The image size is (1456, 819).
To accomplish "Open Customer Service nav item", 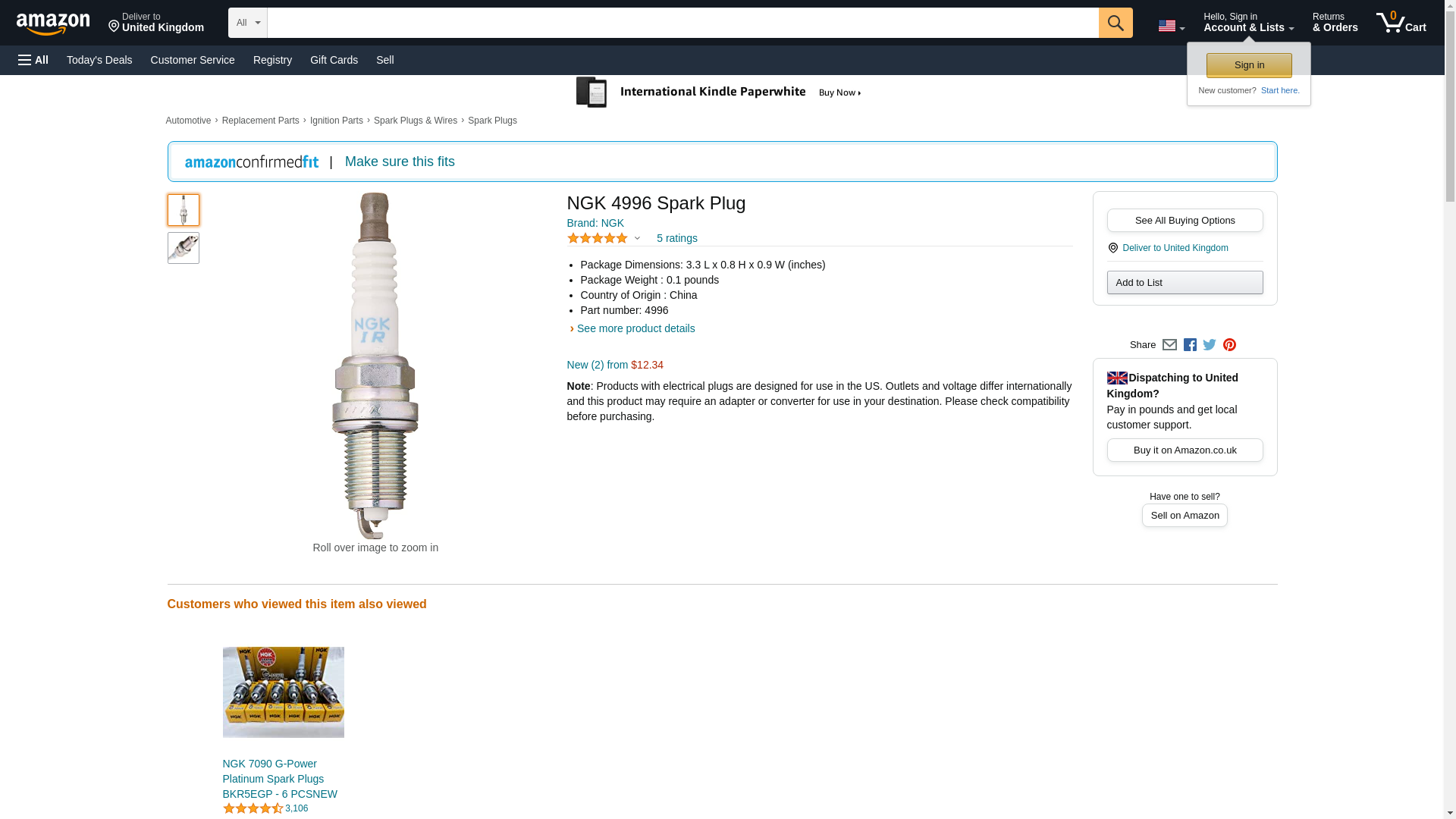I will (x=193, y=60).
